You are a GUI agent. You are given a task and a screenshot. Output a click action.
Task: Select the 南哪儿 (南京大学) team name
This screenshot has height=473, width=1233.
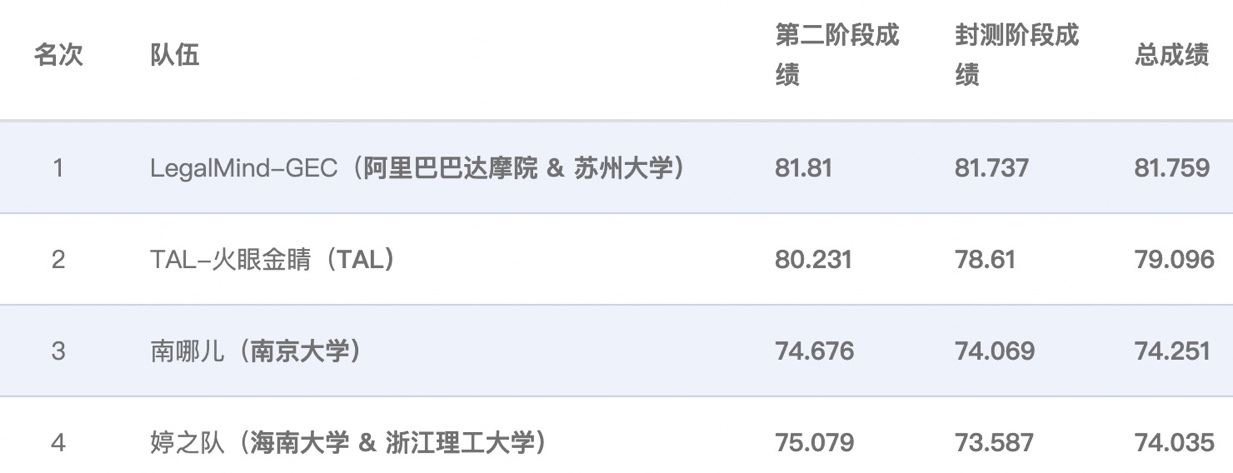click(x=255, y=351)
